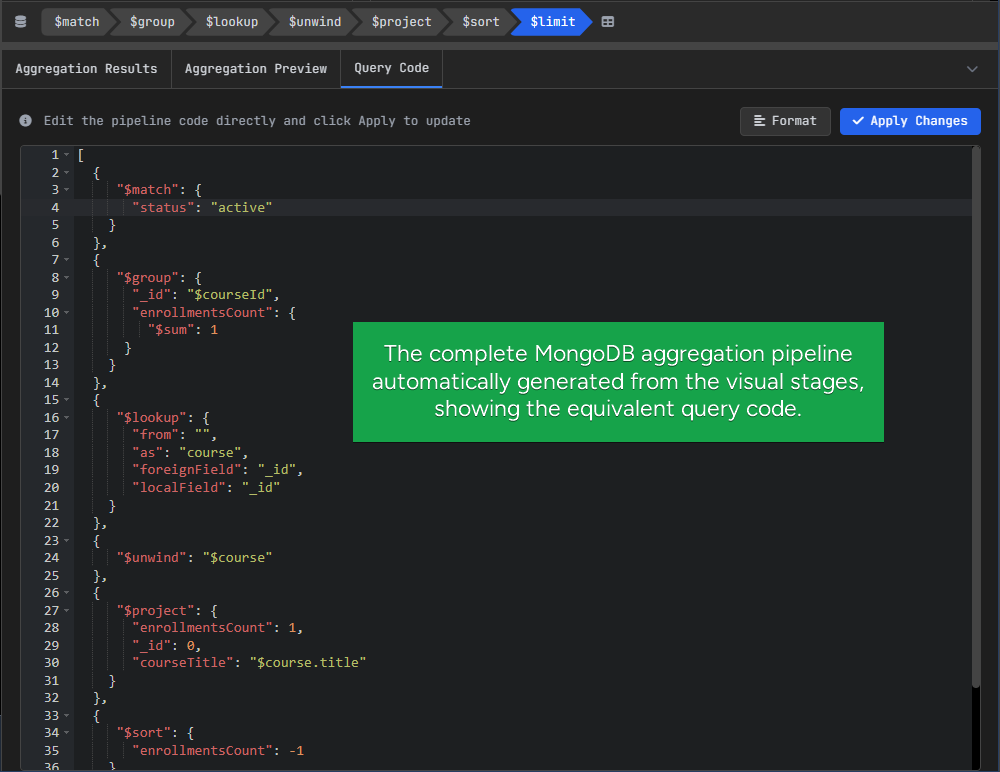
Task: Switch to the Aggregation Results tab
Action: coord(86,69)
